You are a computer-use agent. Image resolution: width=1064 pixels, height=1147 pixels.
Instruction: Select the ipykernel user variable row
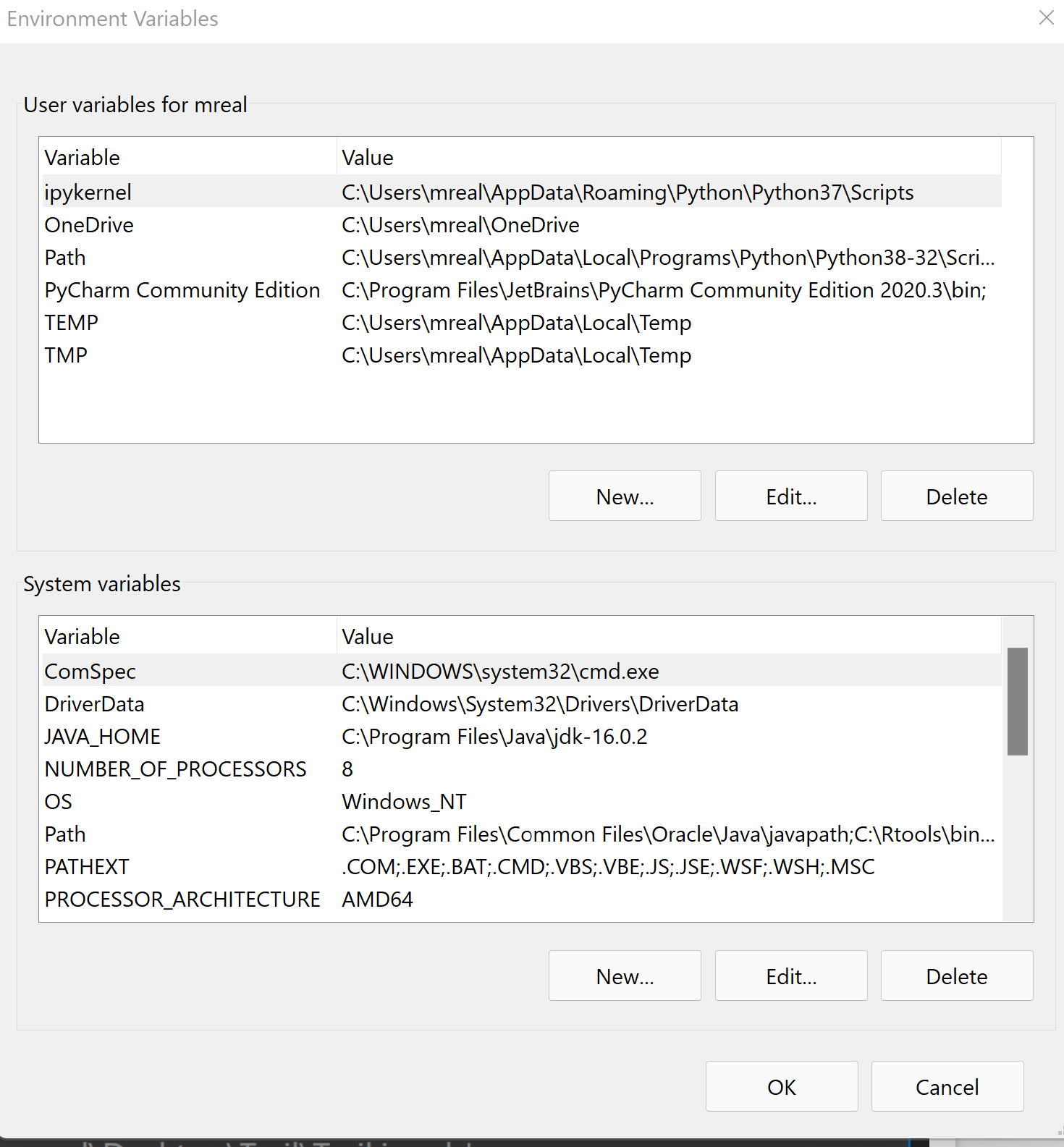point(88,192)
